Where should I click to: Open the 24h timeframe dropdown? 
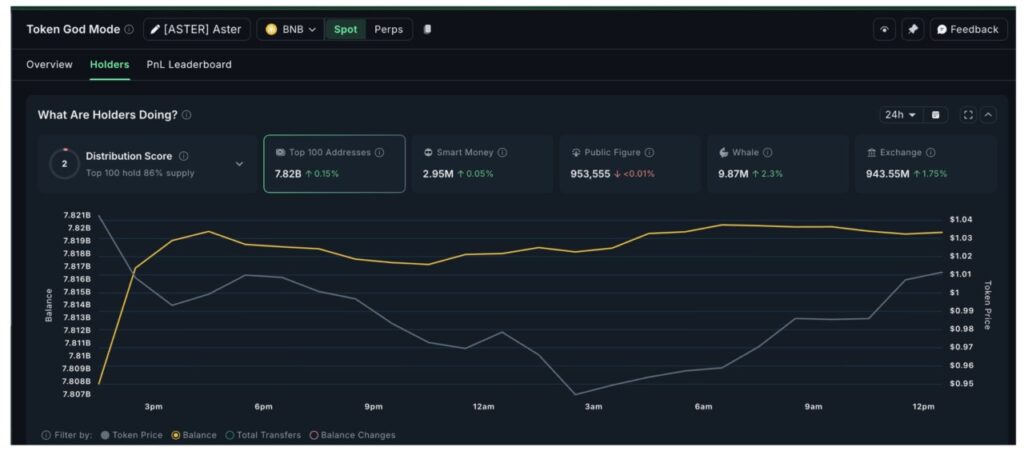pyautogui.click(x=900, y=115)
